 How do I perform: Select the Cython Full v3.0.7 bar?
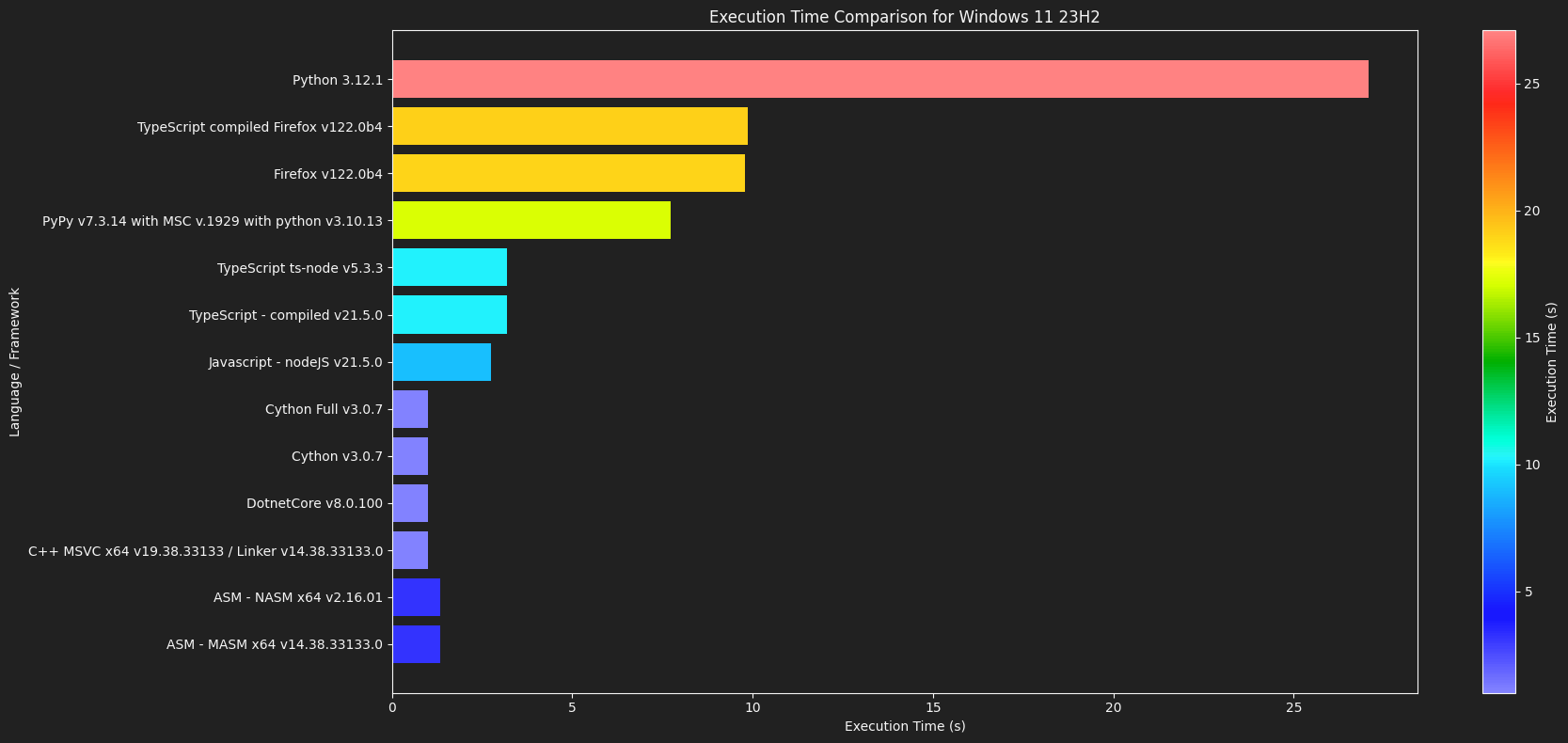(410, 409)
